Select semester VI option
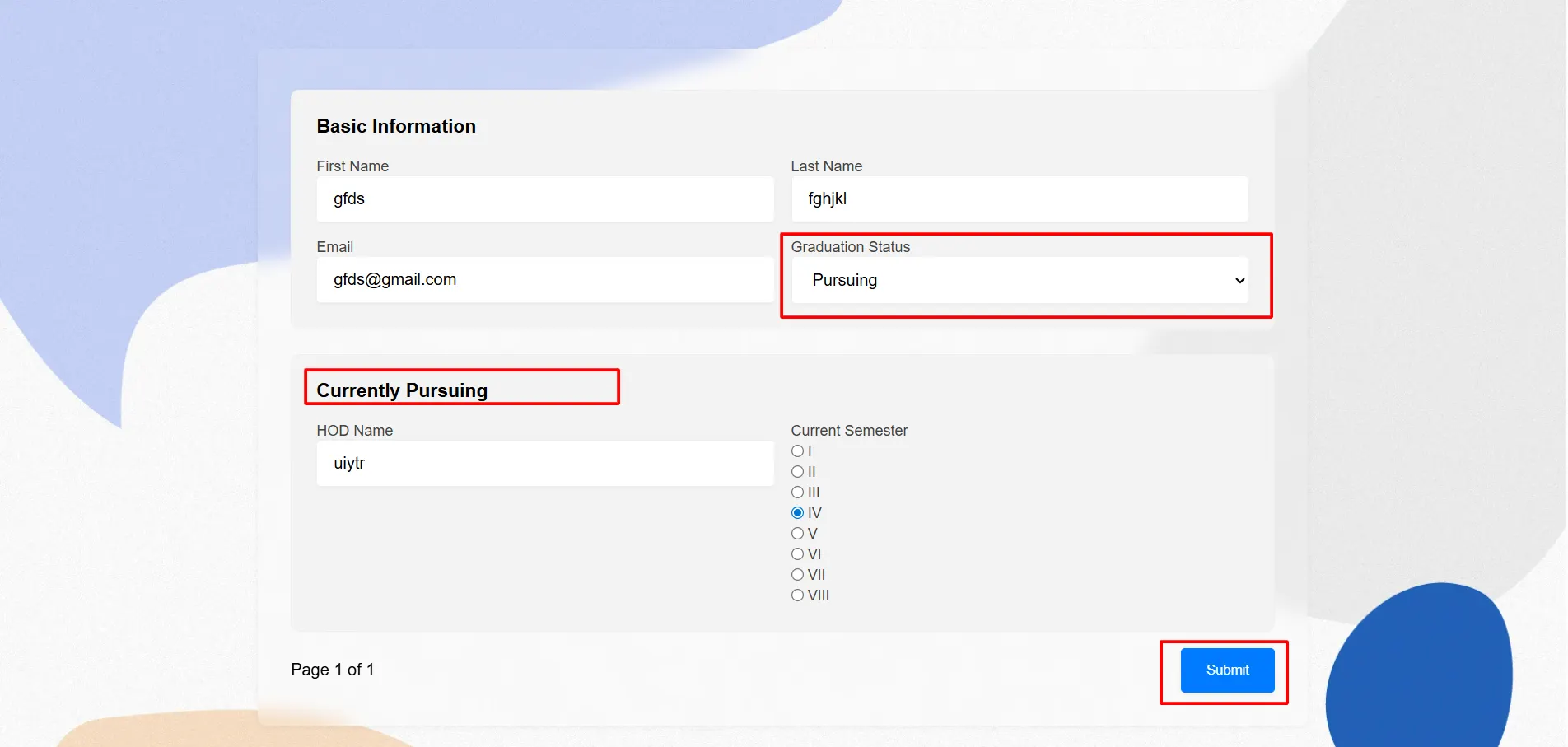The width and height of the screenshot is (1568, 747). (797, 554)
